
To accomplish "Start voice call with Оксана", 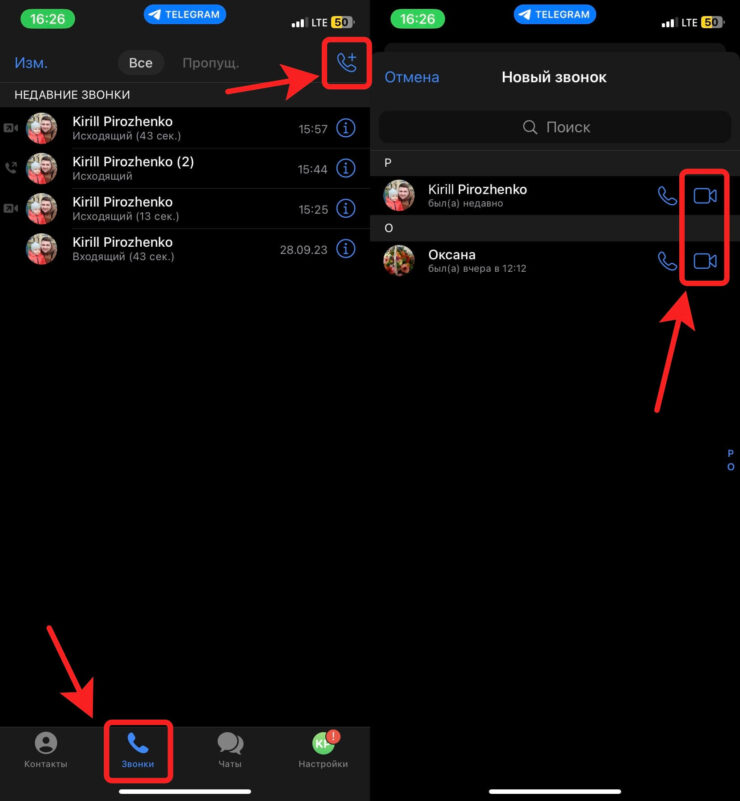I will pos(667,261).
